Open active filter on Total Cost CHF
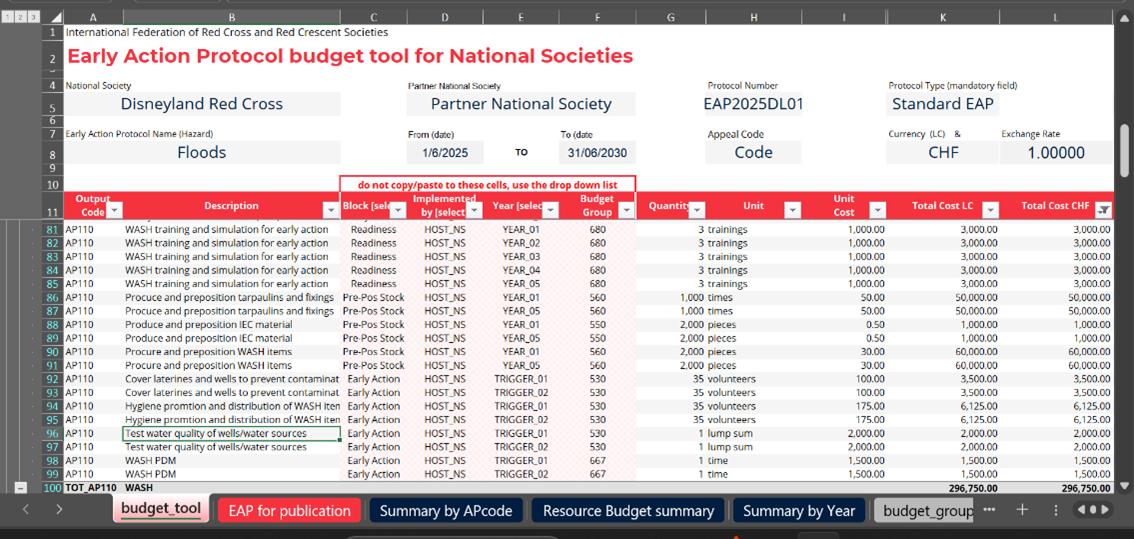The height and width of the screenshot is (539, 1134). 1103,211
